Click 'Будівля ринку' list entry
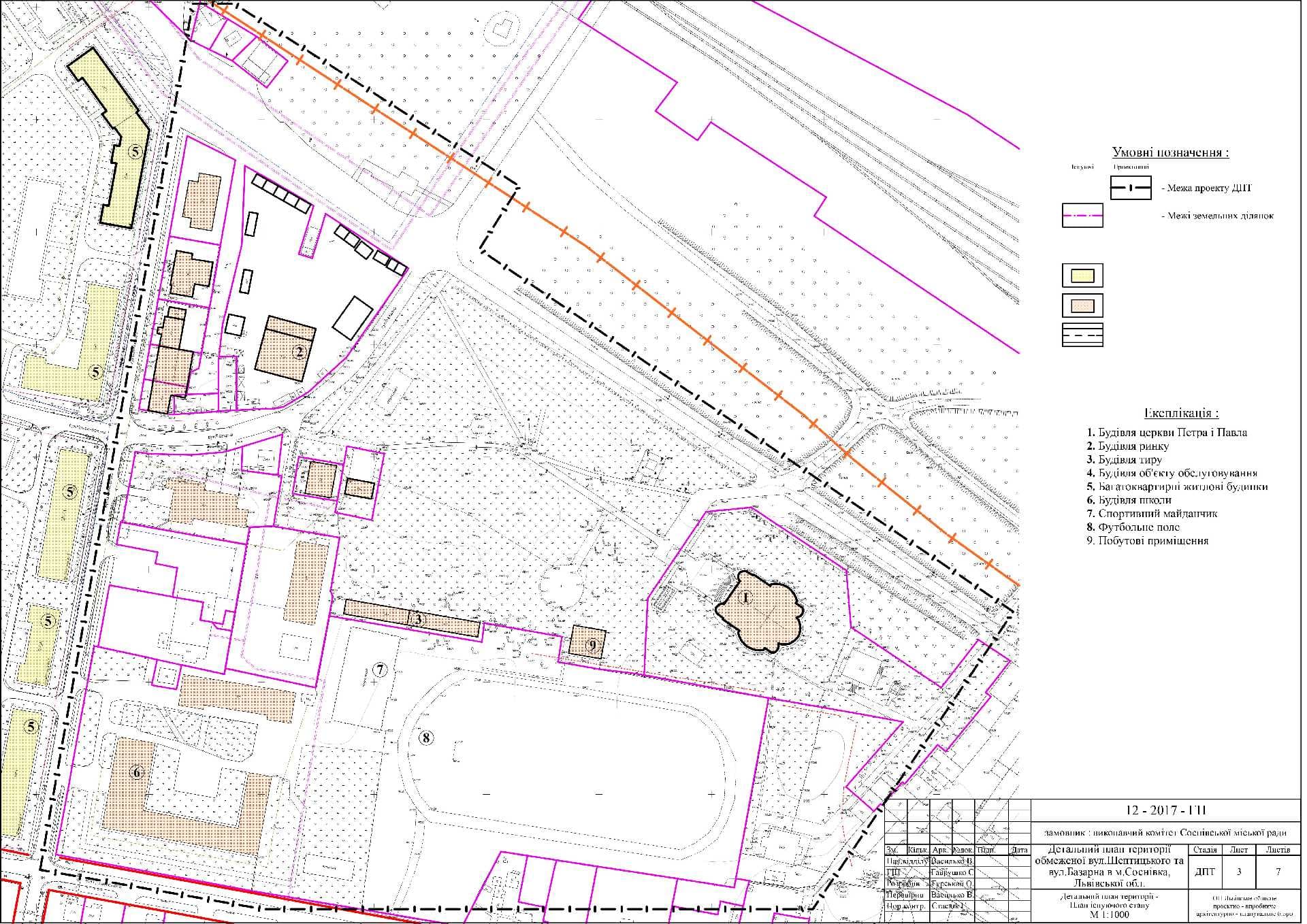 [x=1127, y=446]
